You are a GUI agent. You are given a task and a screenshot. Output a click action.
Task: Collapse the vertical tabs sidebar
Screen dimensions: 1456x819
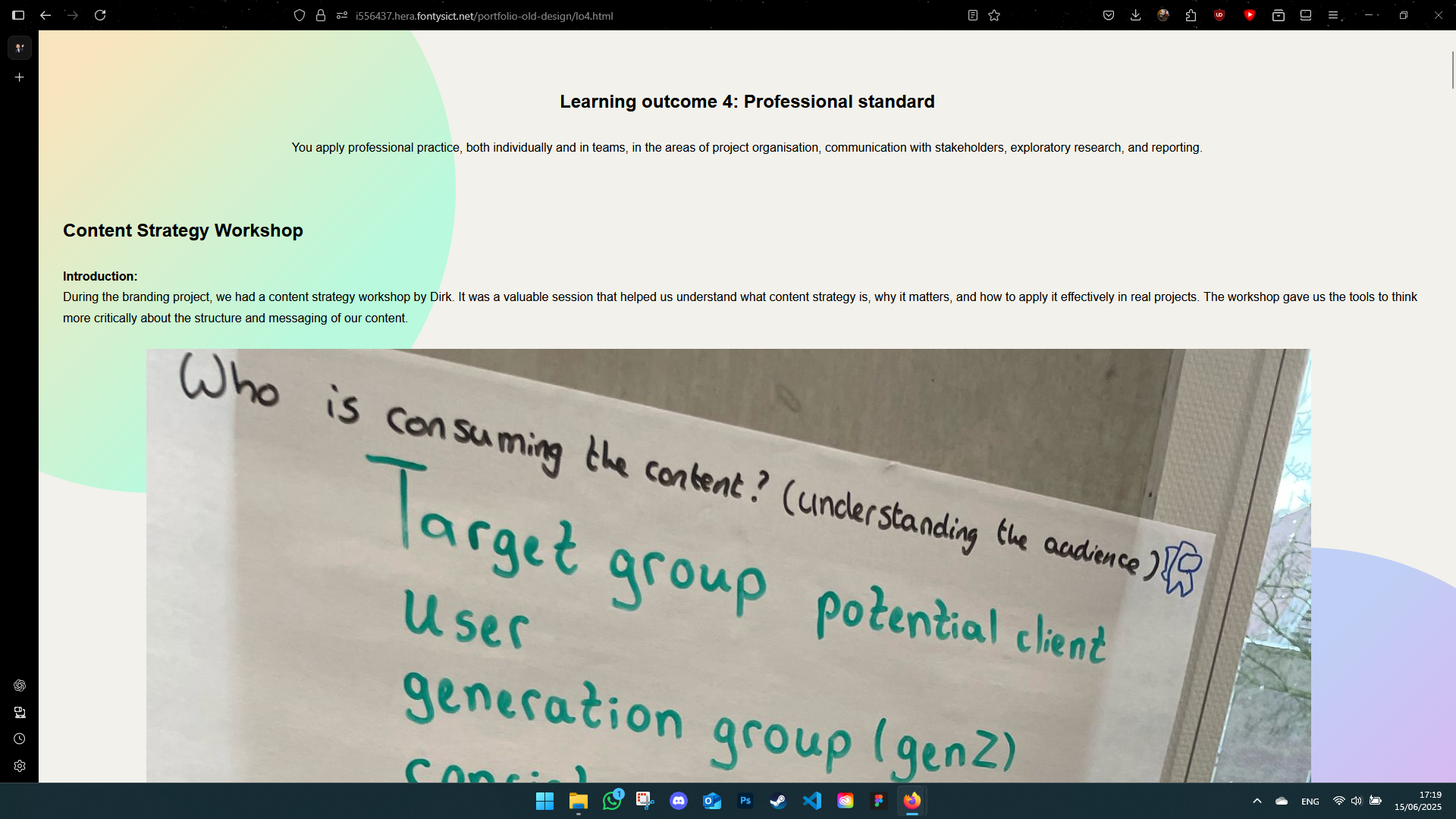tap(18, 15)
